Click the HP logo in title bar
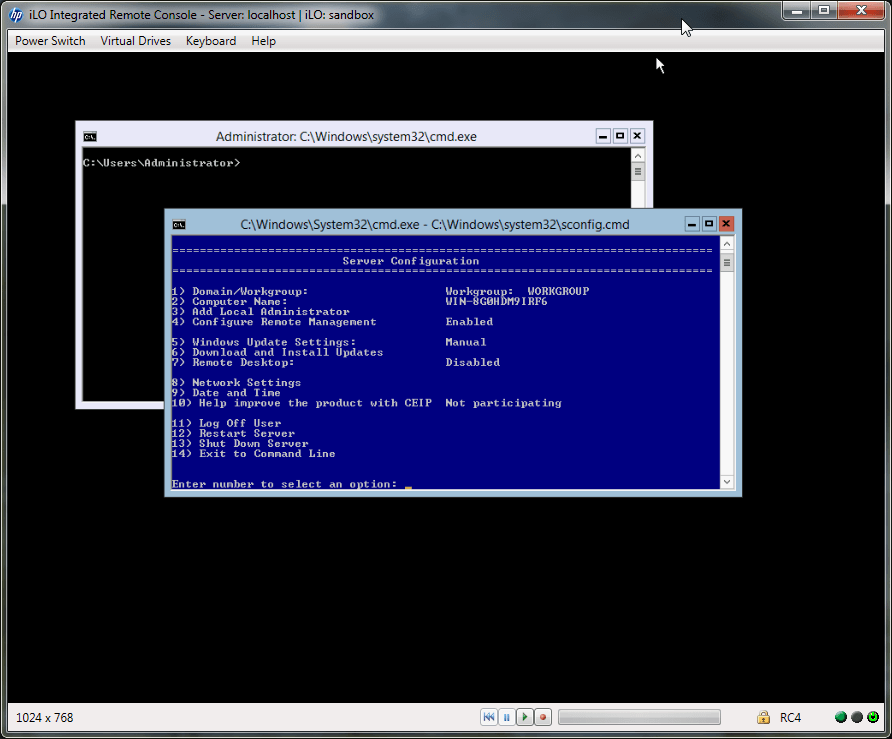This screenshot has height=739, width=892. tap(16, 15)
